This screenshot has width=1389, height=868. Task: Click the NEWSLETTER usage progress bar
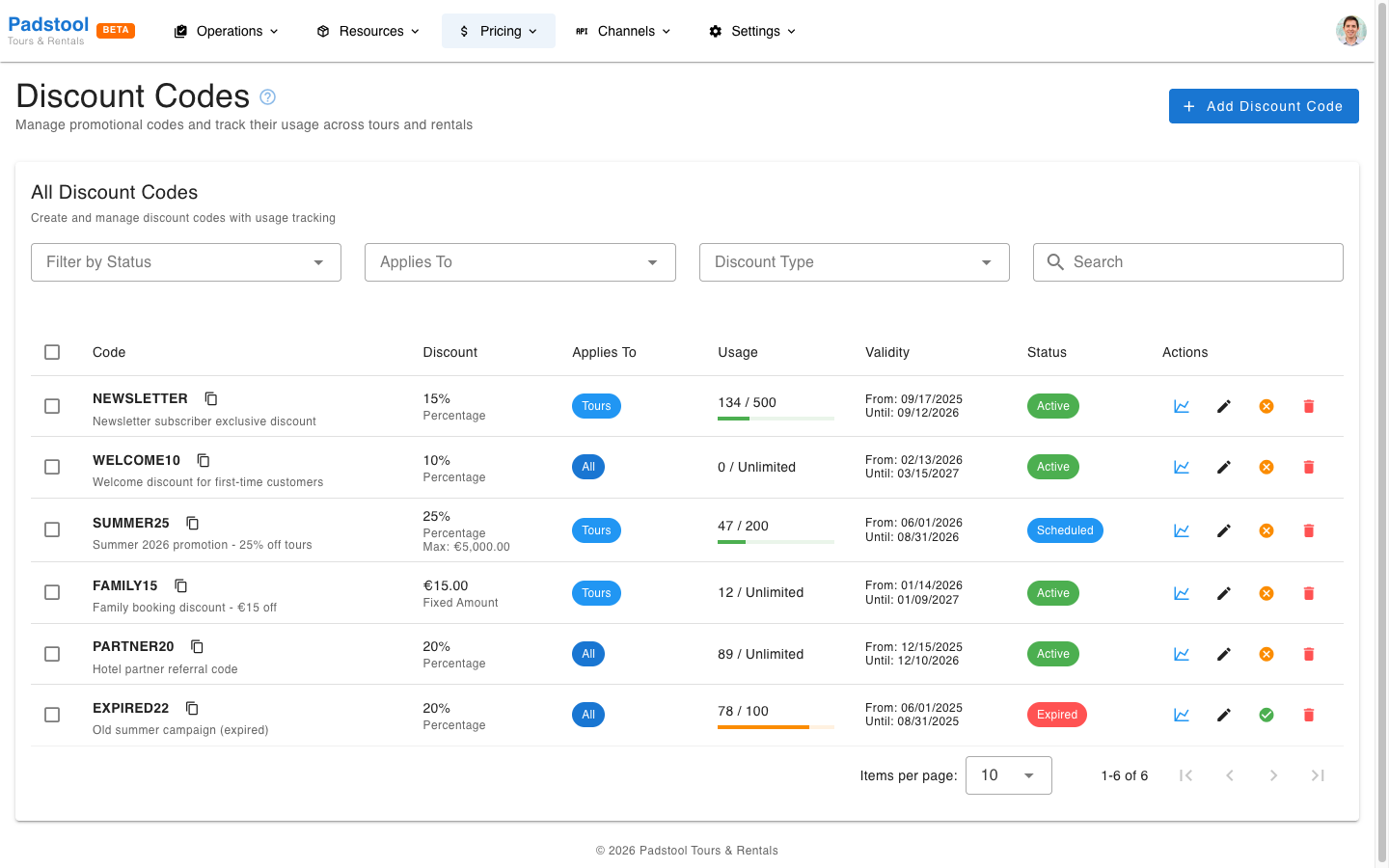tap(776, 419)
